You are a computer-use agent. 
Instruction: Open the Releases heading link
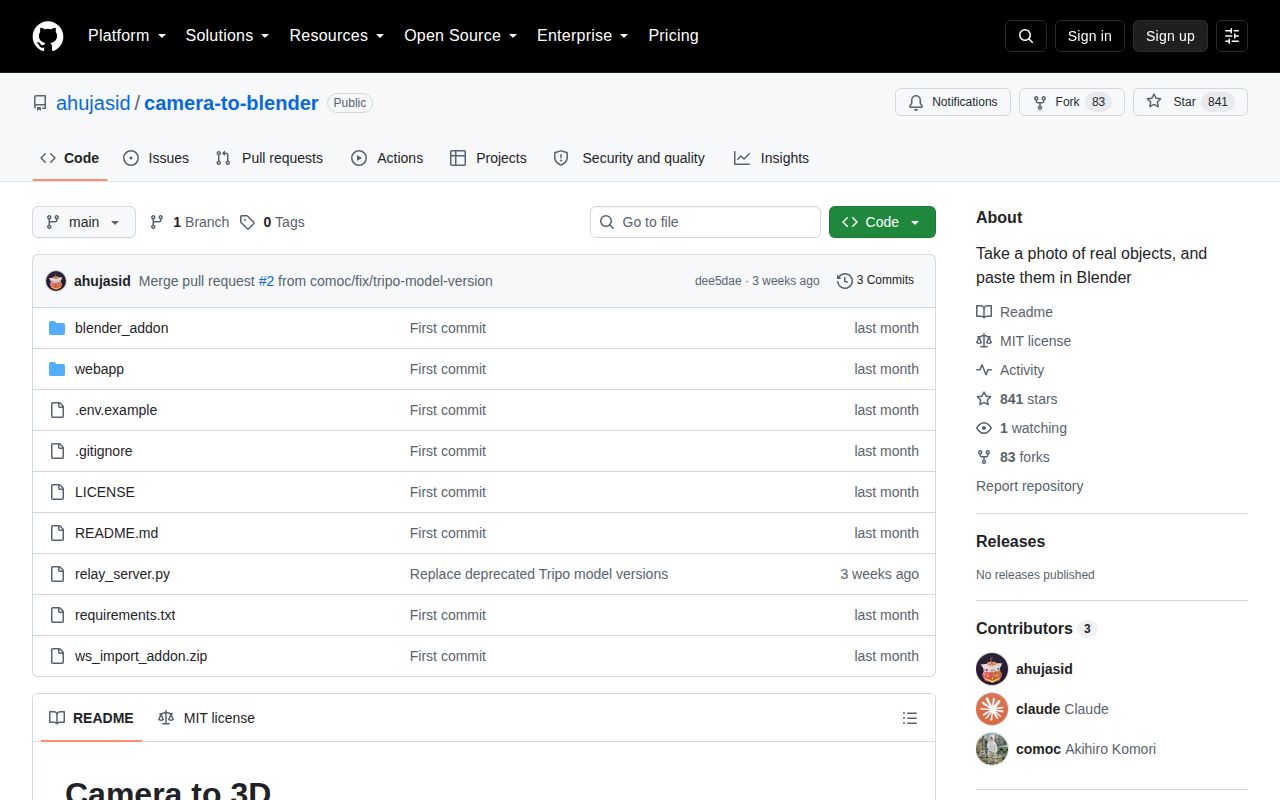(1010, 541)
